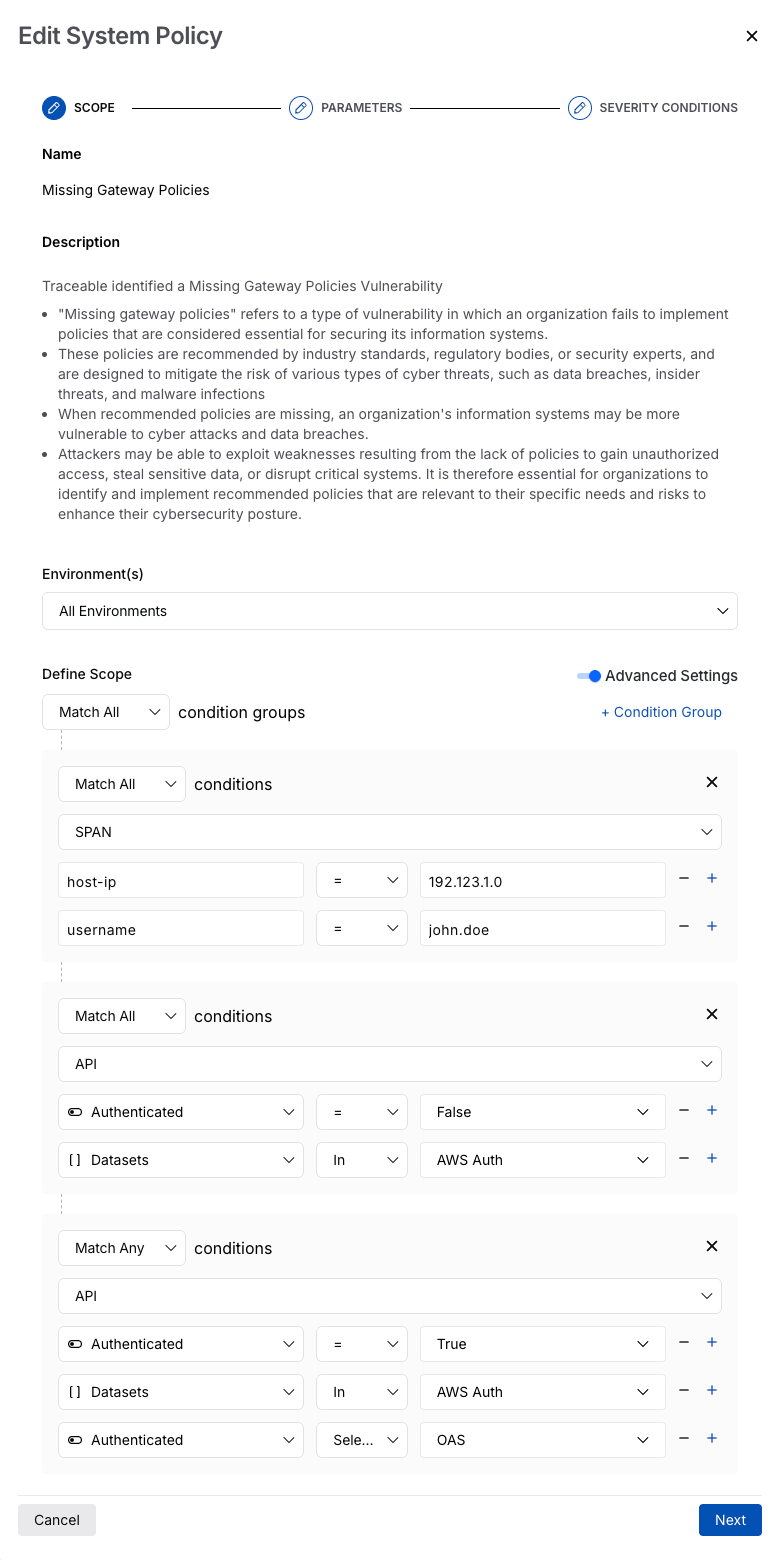Open the True value dropdown
The image size is (780, 1560).
point(543,1344)
